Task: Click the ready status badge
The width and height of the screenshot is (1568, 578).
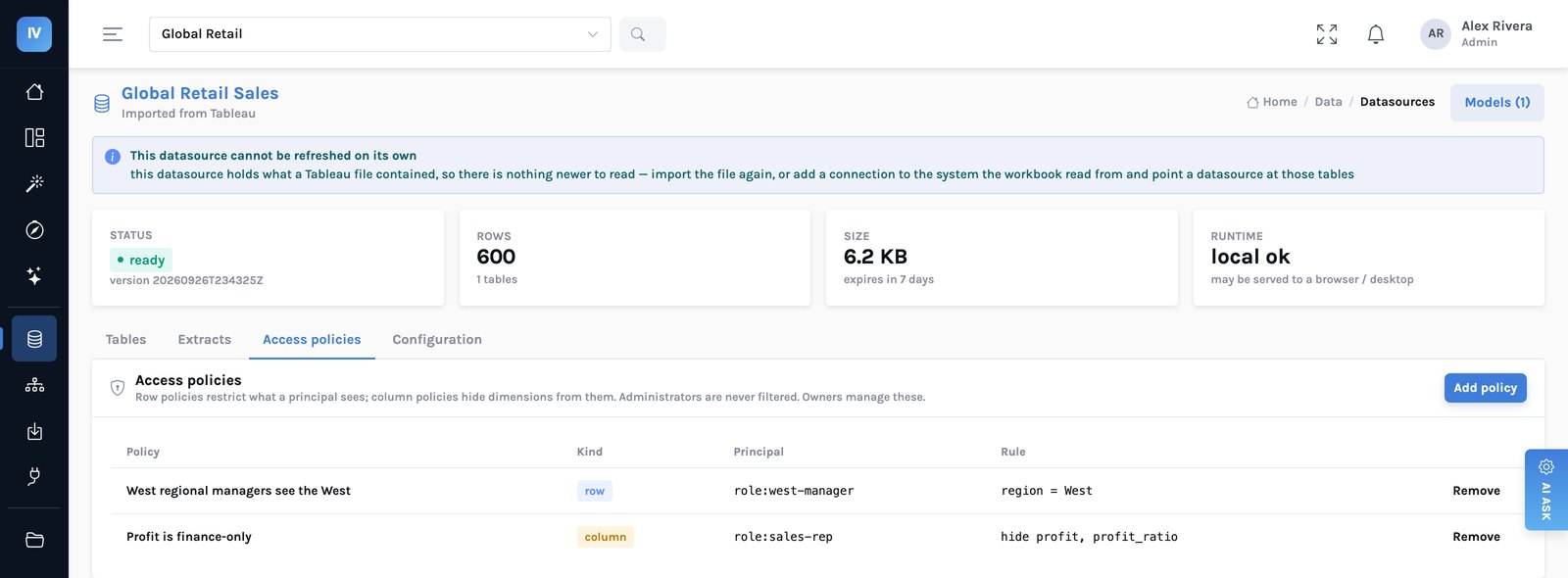Action: [x=141, y=260]
